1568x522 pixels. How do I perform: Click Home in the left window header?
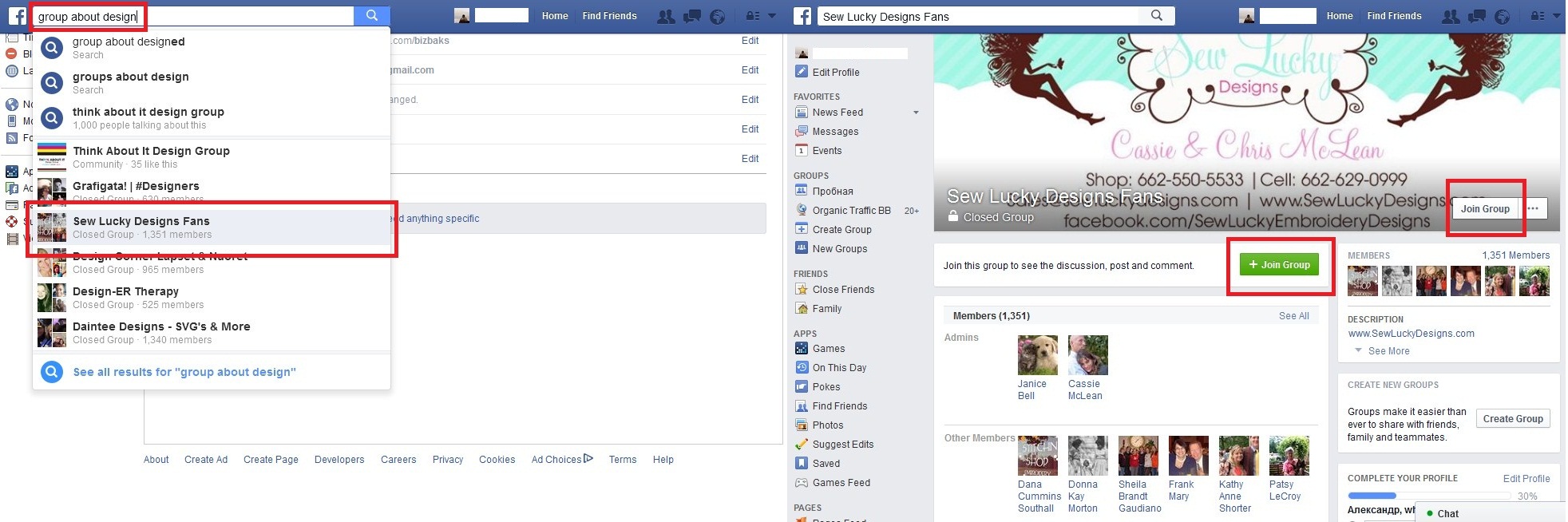[x=555, y=16]
